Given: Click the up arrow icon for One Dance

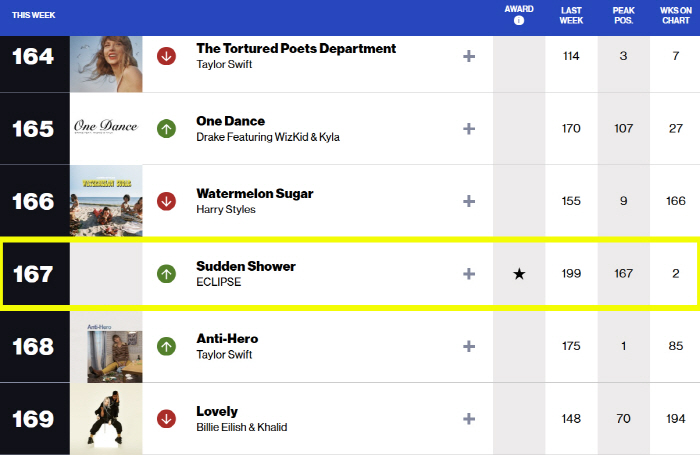Looking at the screenshot, I should [x=167, y=129].
